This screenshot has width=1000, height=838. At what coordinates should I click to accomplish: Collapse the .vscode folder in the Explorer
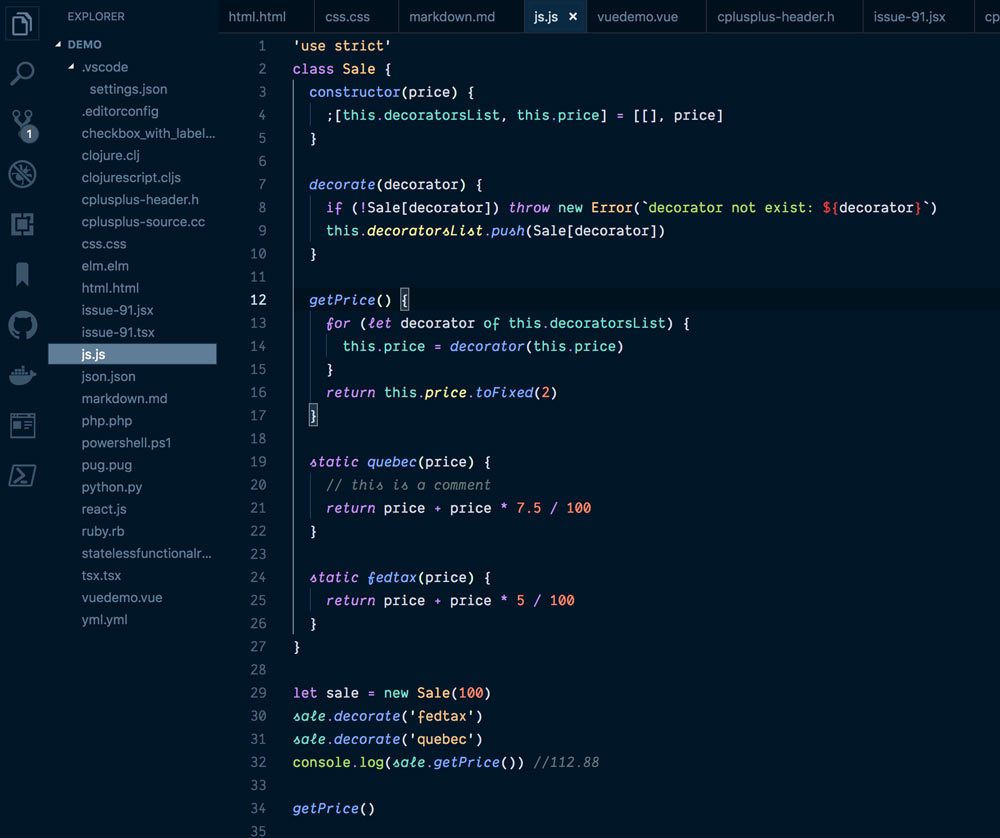coord(70,67)
